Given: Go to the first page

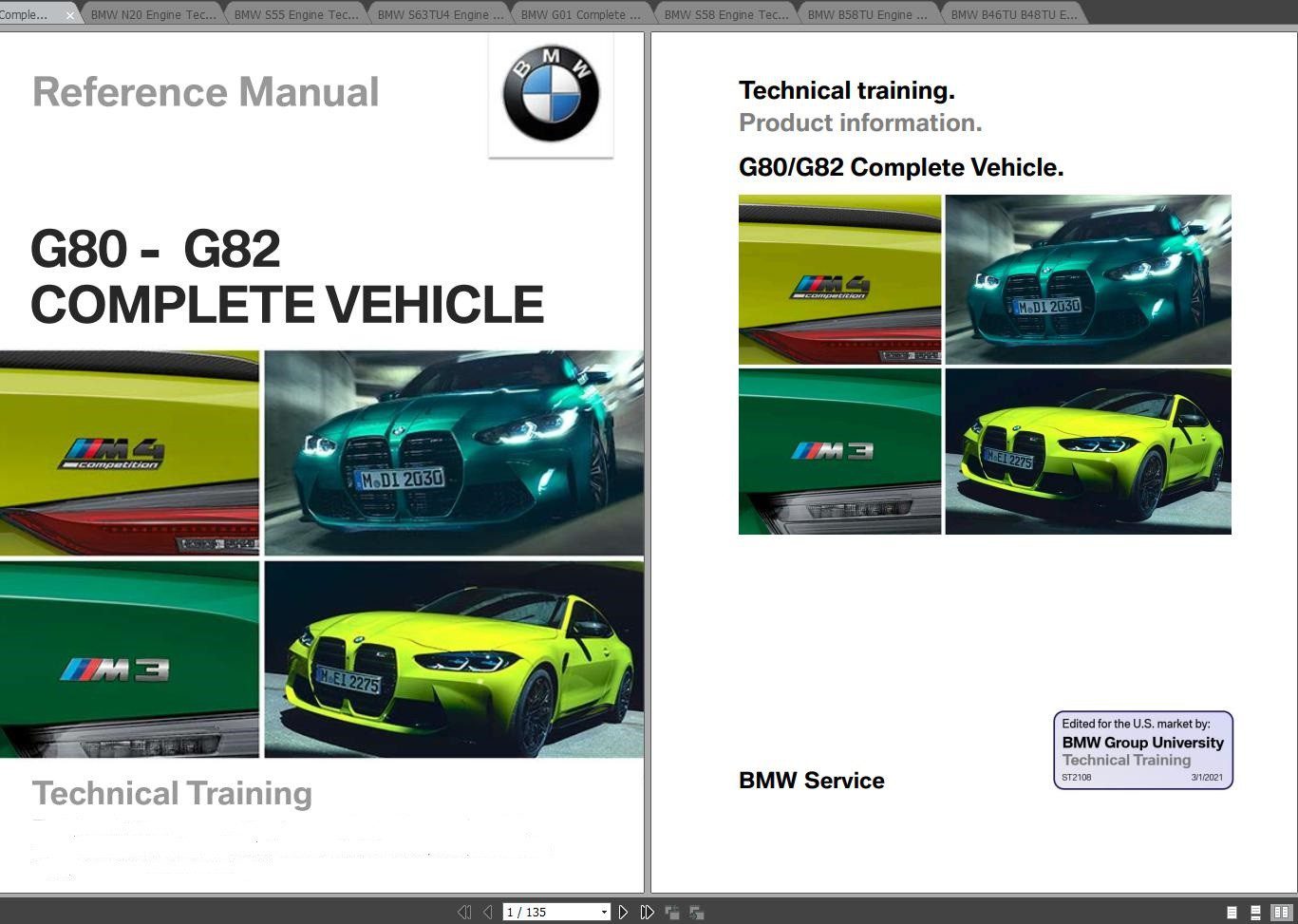Looking at the screenshot, I should click(x=464, y=912).
